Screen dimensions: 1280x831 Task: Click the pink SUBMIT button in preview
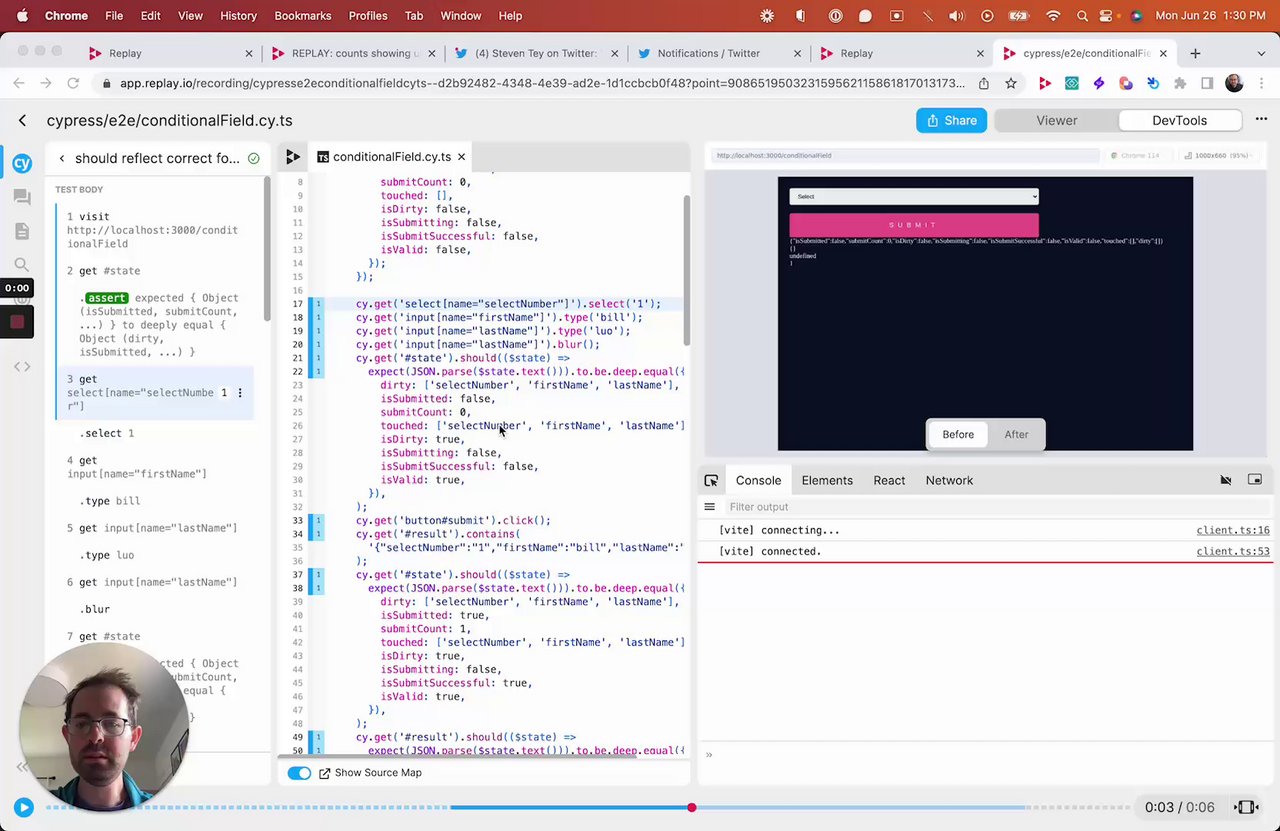[914, 224]
